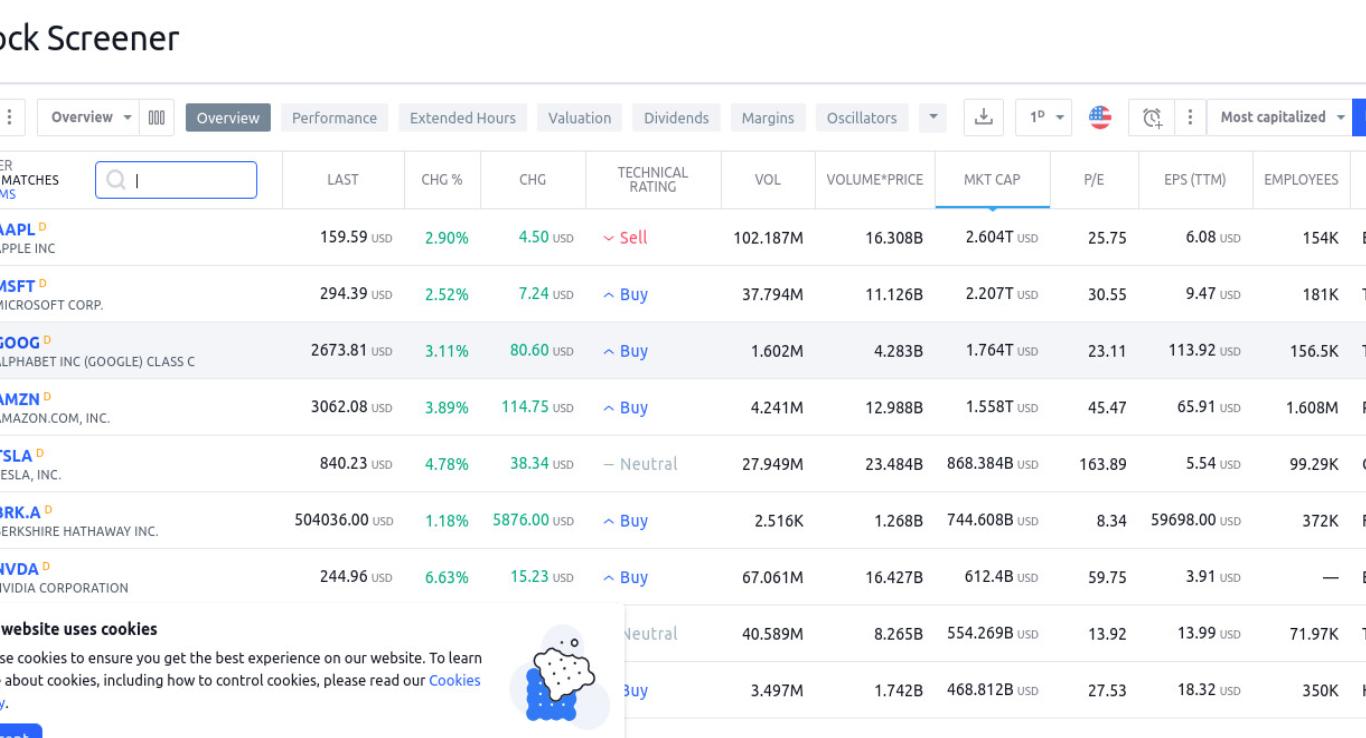
Task: Switch to the Dividends tab
Action: point(676,117)
